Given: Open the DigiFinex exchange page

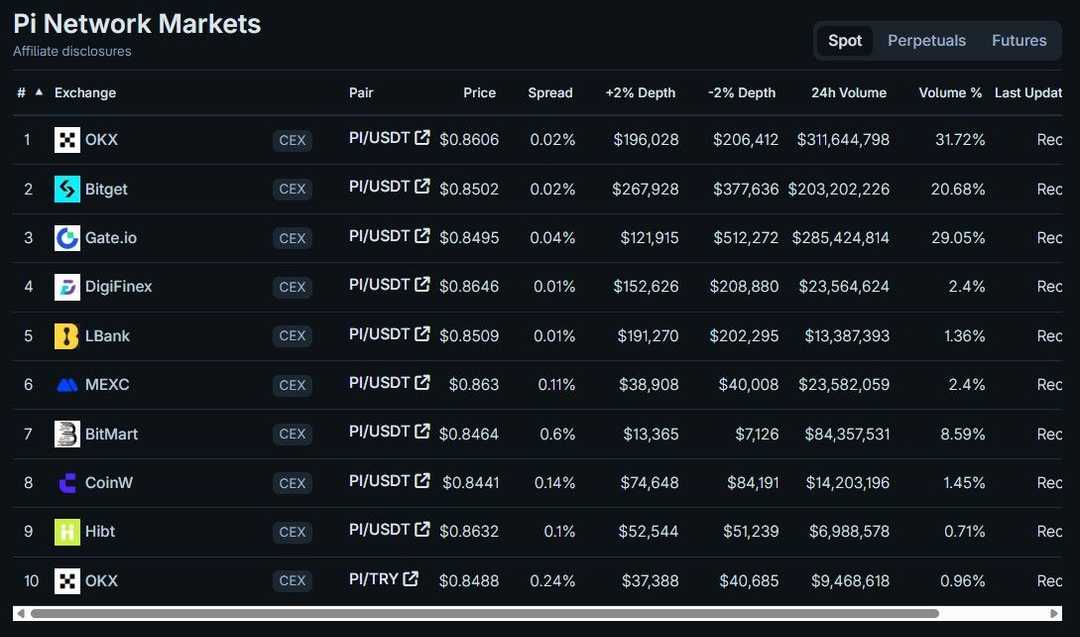Looking at the screenshot, I should coord(117,286).
